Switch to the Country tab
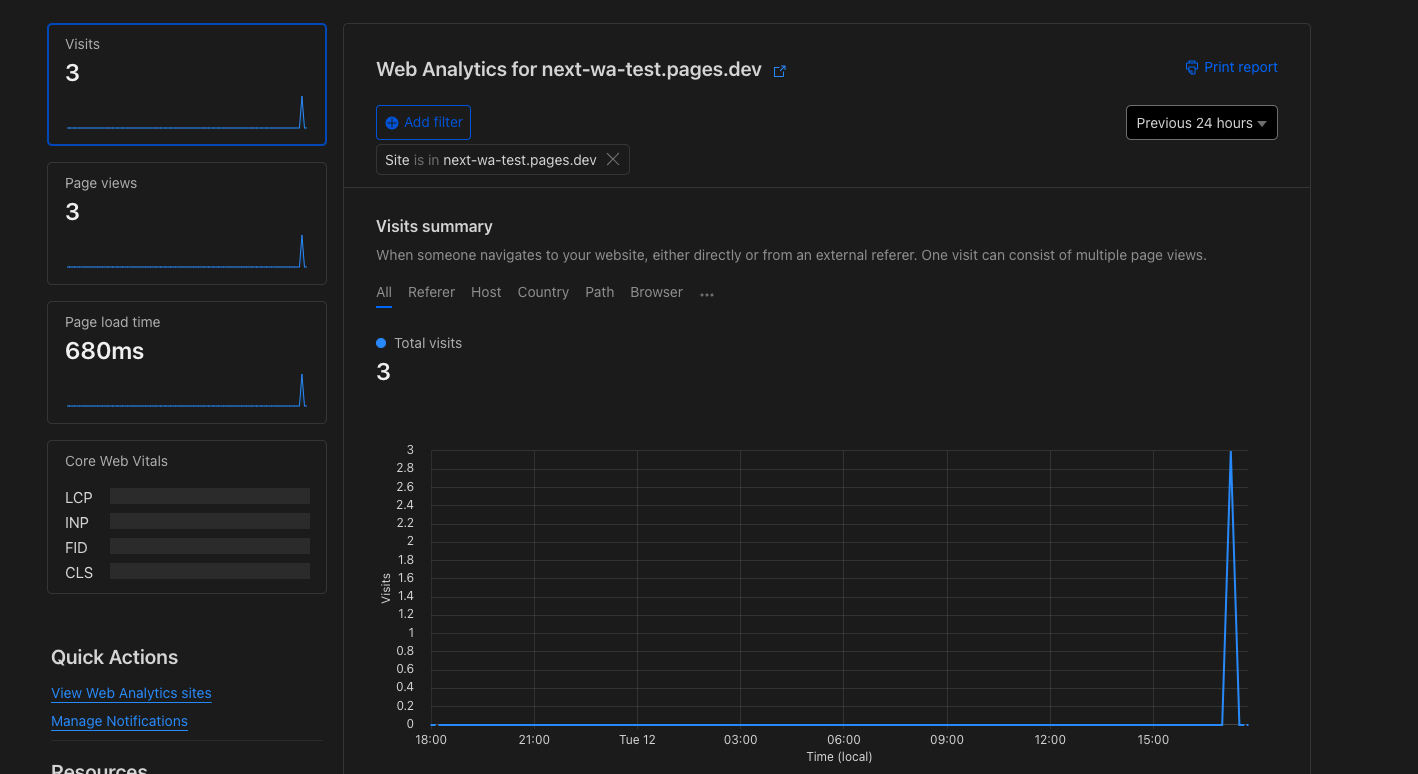 [543, 292]
